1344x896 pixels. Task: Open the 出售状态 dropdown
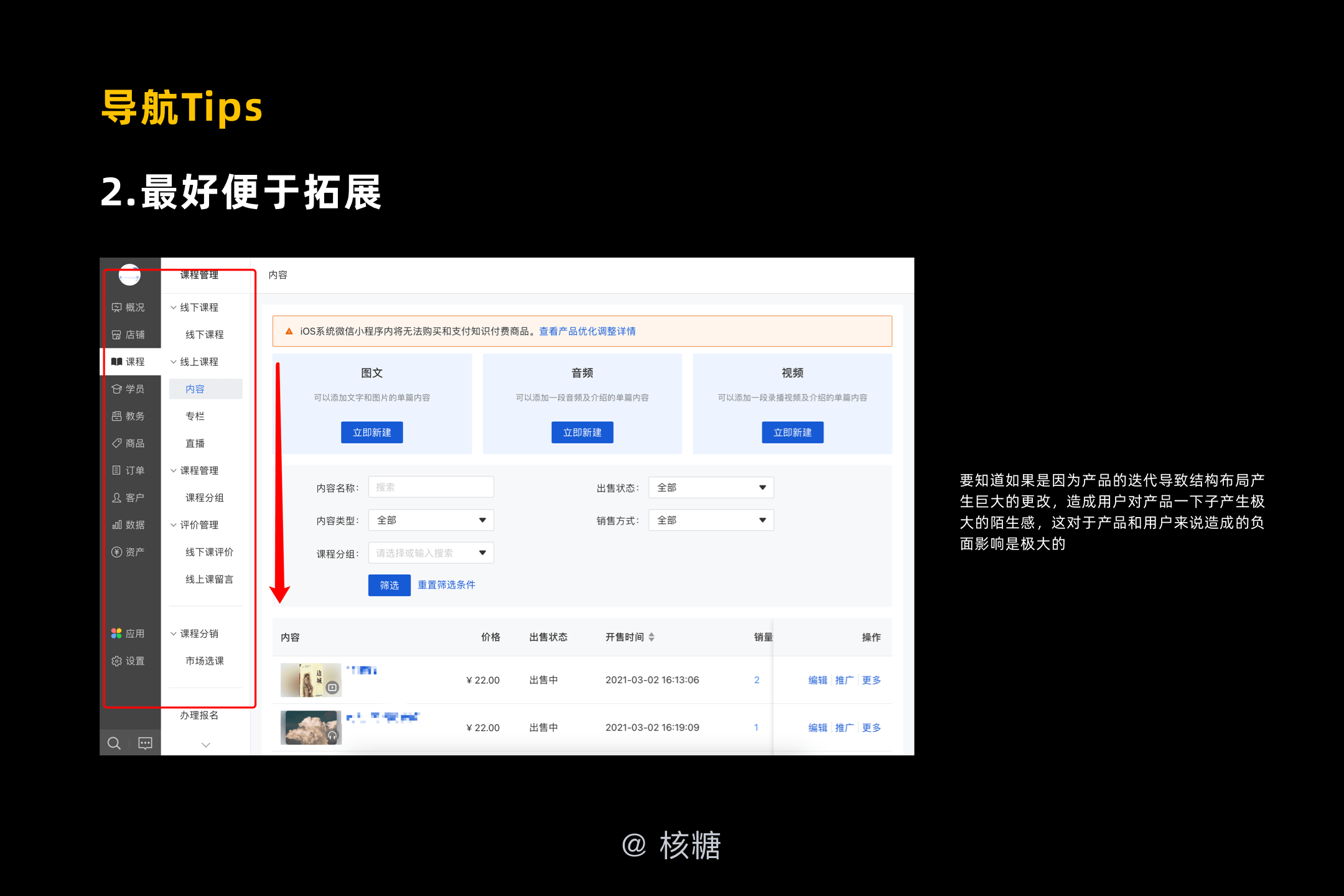tap(711, 487)
